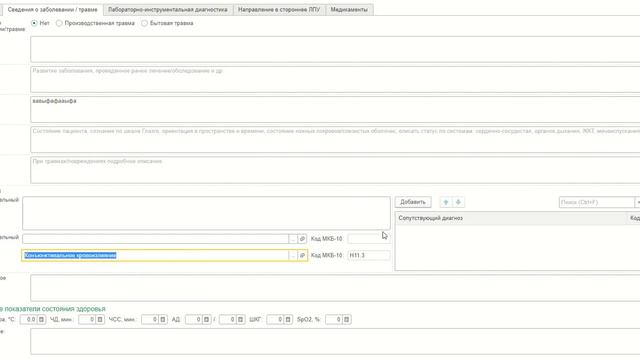Open calculator for the SpO2, % field
The width and height of the screenshot is (640, 360).
click(347, 320)
